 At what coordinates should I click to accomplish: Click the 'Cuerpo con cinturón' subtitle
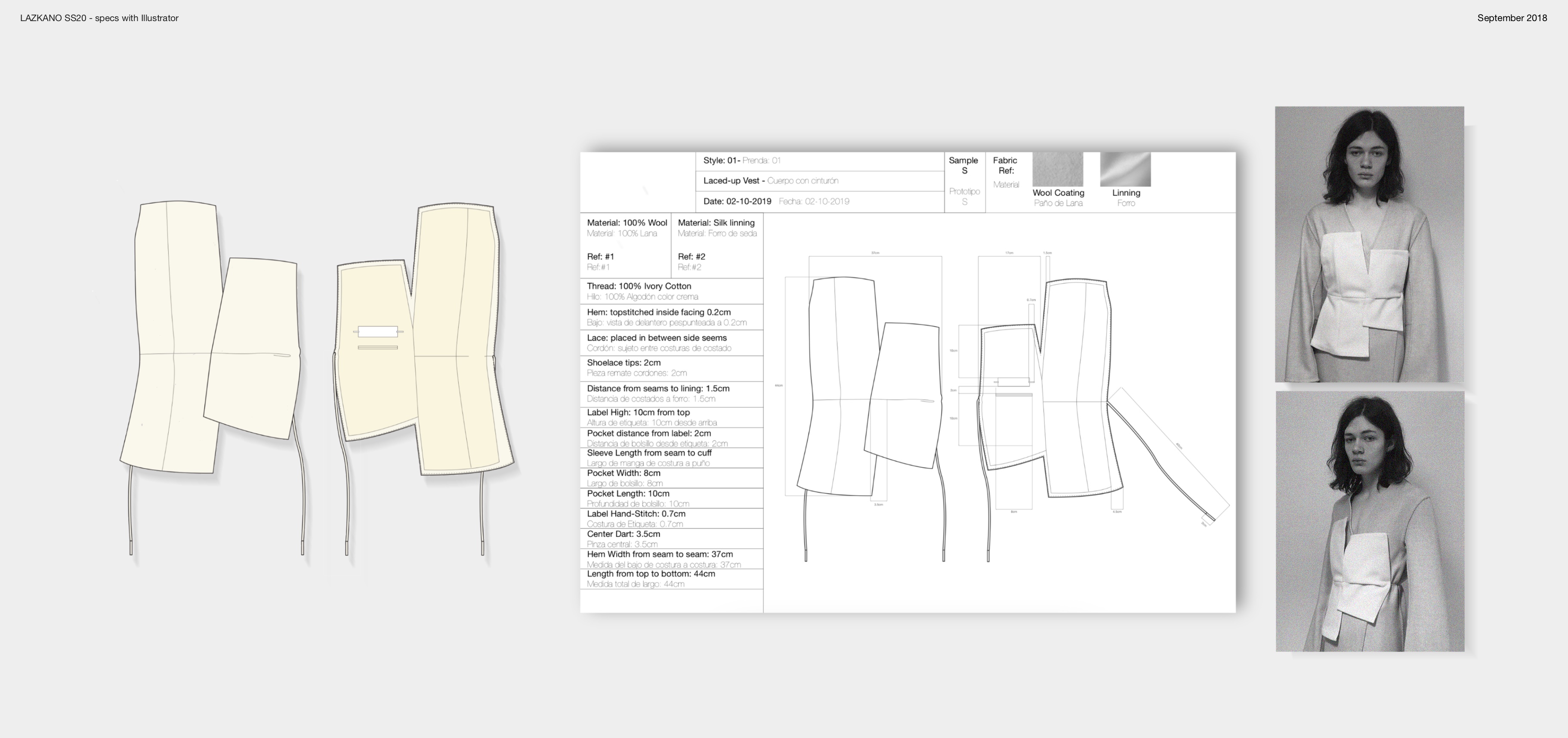[803, 181]
